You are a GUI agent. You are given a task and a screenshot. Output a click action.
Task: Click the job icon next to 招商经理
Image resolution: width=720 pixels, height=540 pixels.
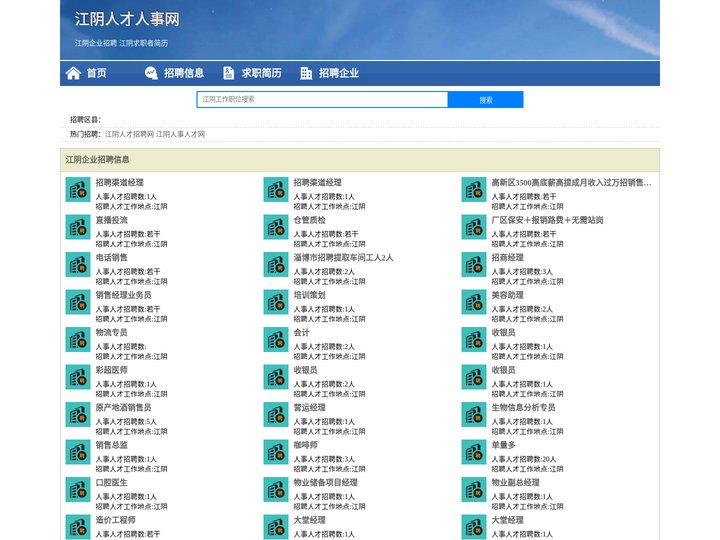coord(473,264)
